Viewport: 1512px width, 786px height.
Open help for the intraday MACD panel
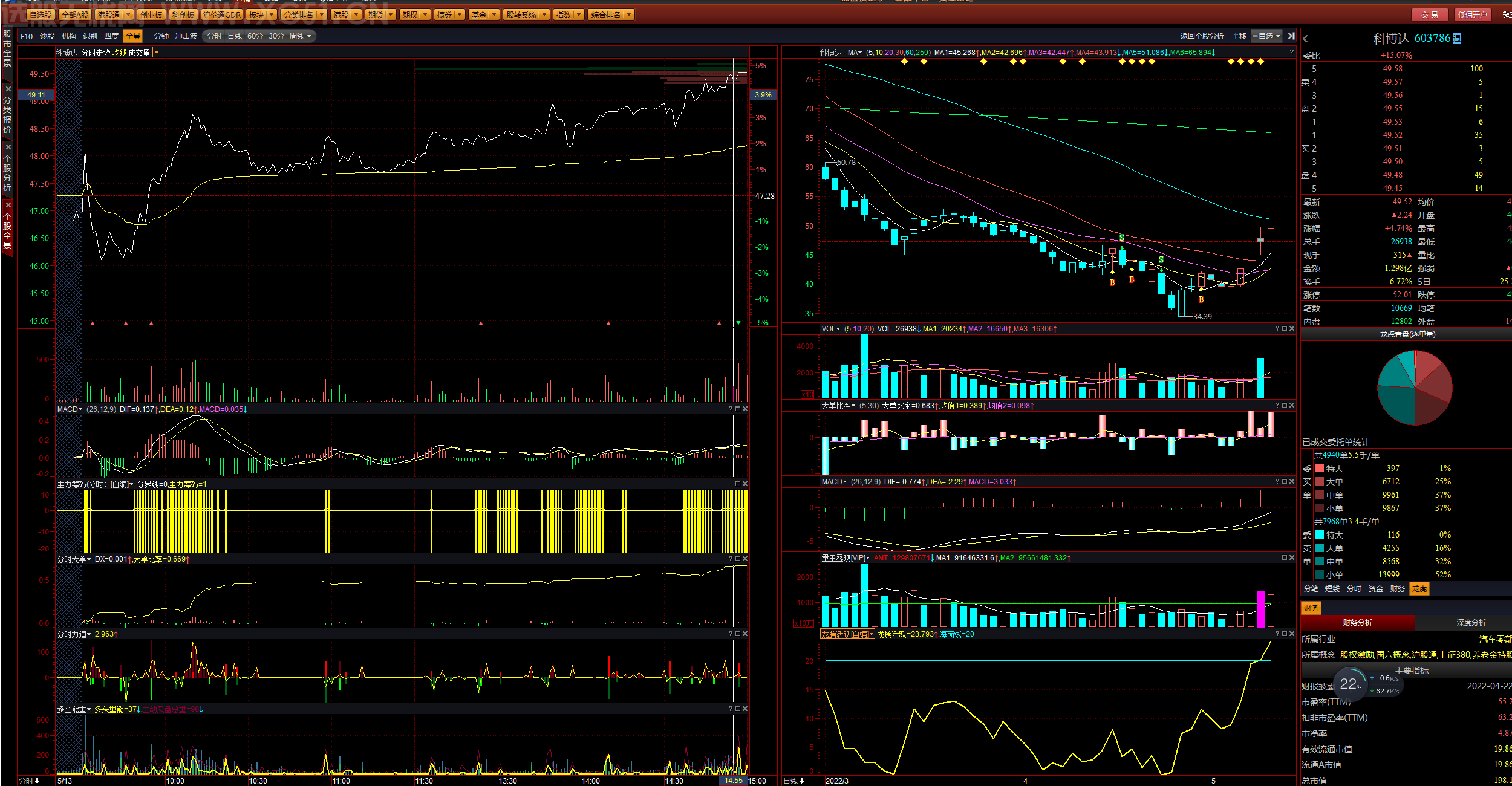tap(731, 409)
